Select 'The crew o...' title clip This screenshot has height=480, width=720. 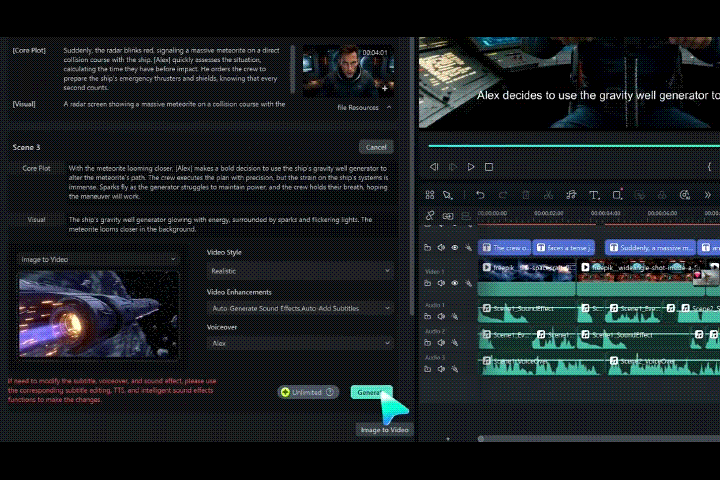[x=505, y=248]
